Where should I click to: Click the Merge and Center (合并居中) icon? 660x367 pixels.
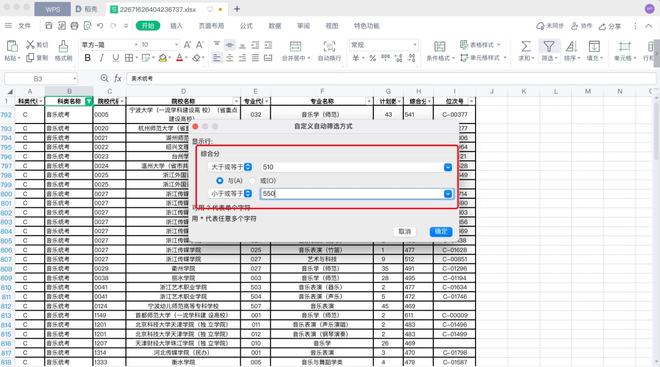tap(295, 46)
